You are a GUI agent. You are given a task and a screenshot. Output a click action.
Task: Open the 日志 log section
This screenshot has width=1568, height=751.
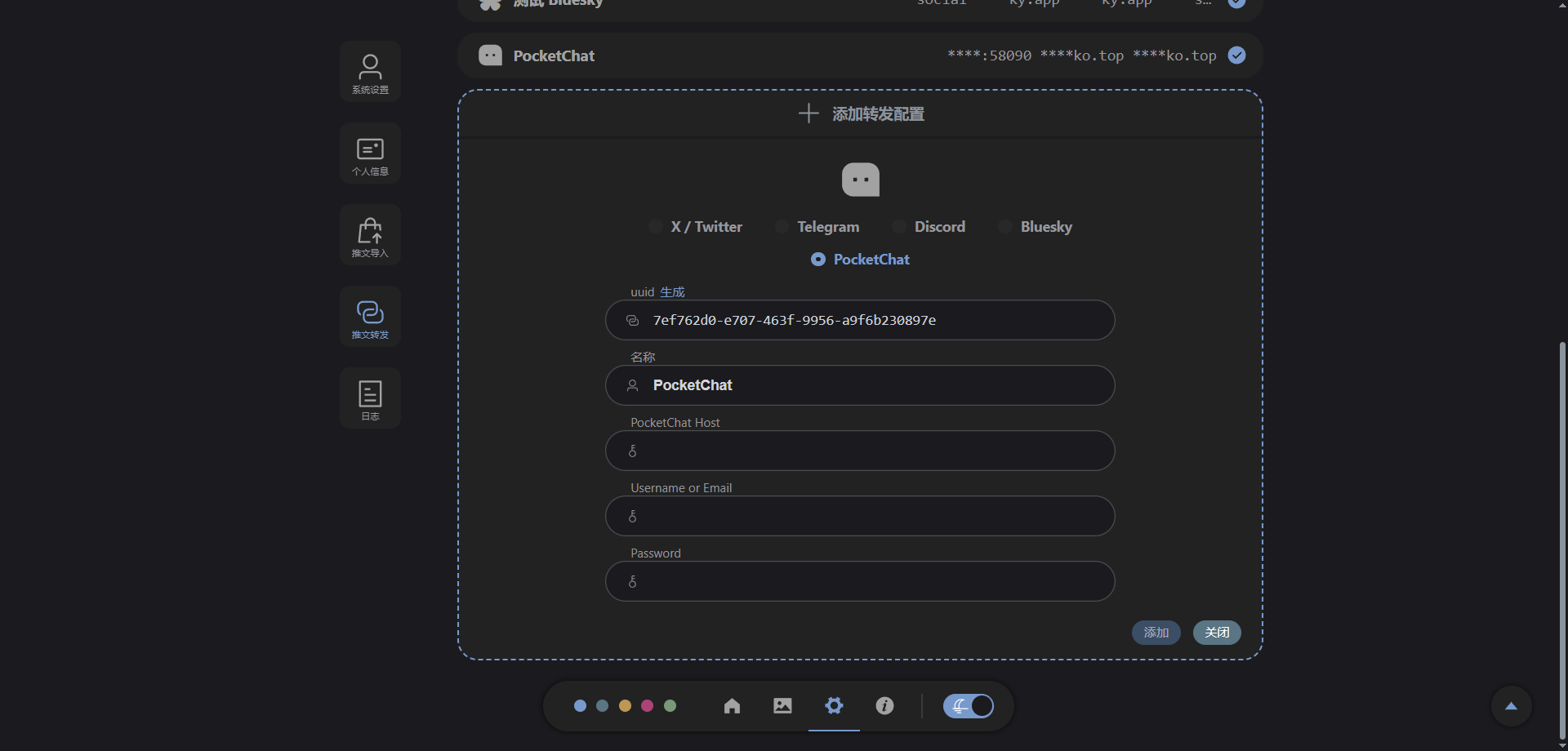coord(370,398)
